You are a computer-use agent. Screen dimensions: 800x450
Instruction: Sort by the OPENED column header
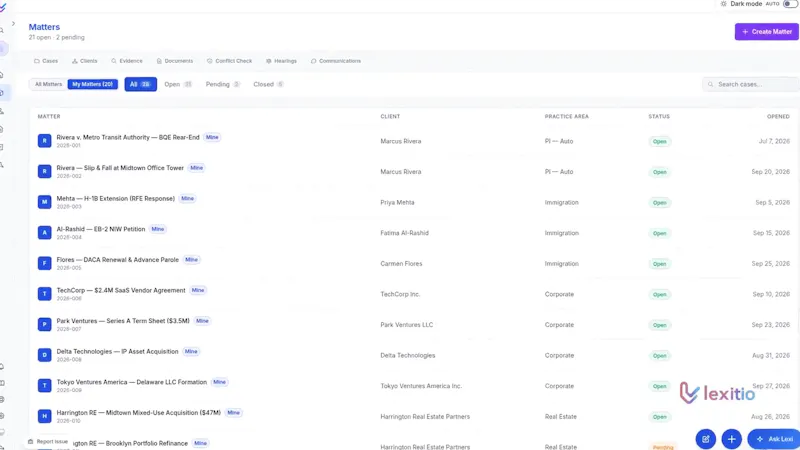tap(778, 116)
